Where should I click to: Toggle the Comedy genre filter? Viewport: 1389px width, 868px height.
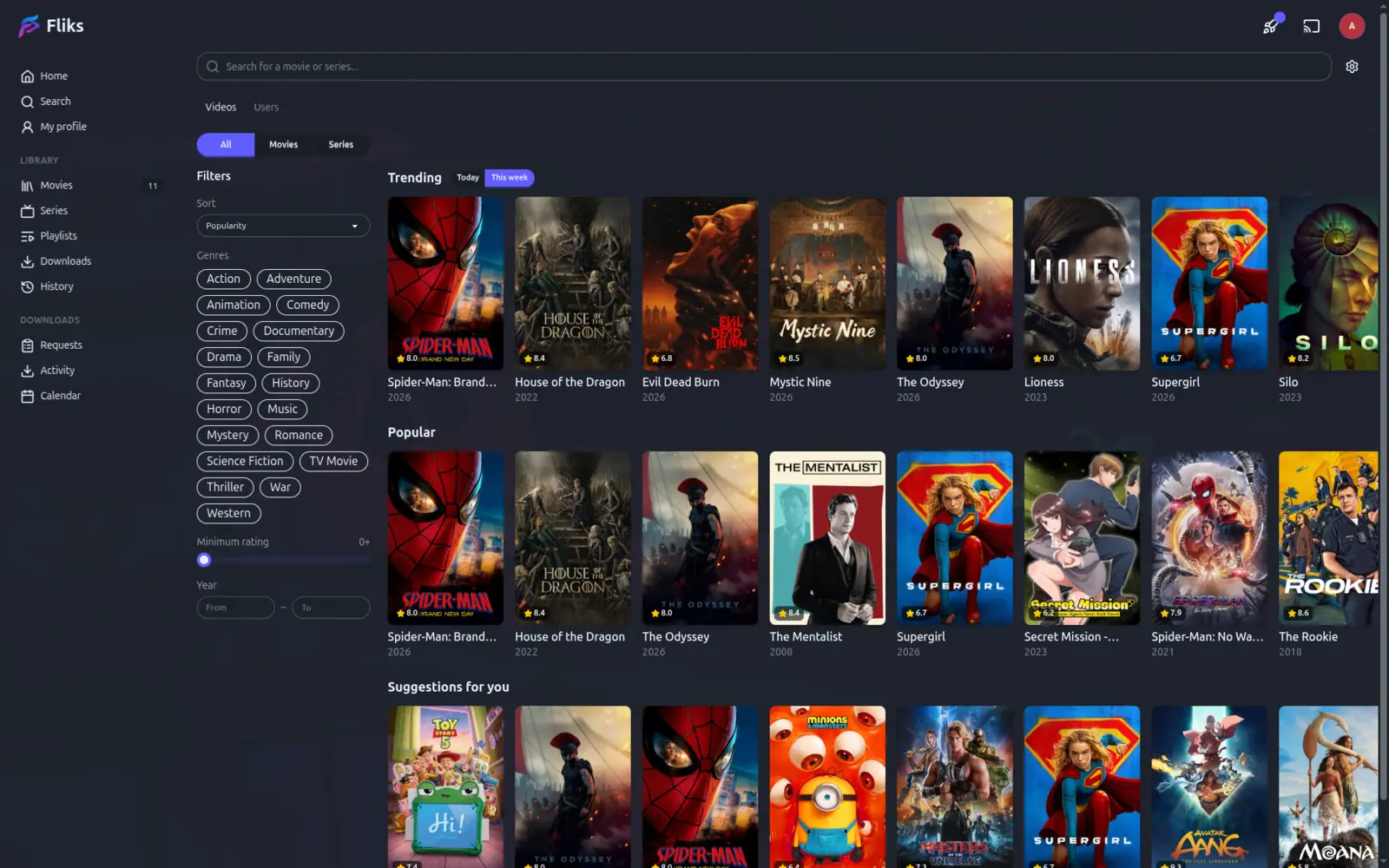click(307, 305)
